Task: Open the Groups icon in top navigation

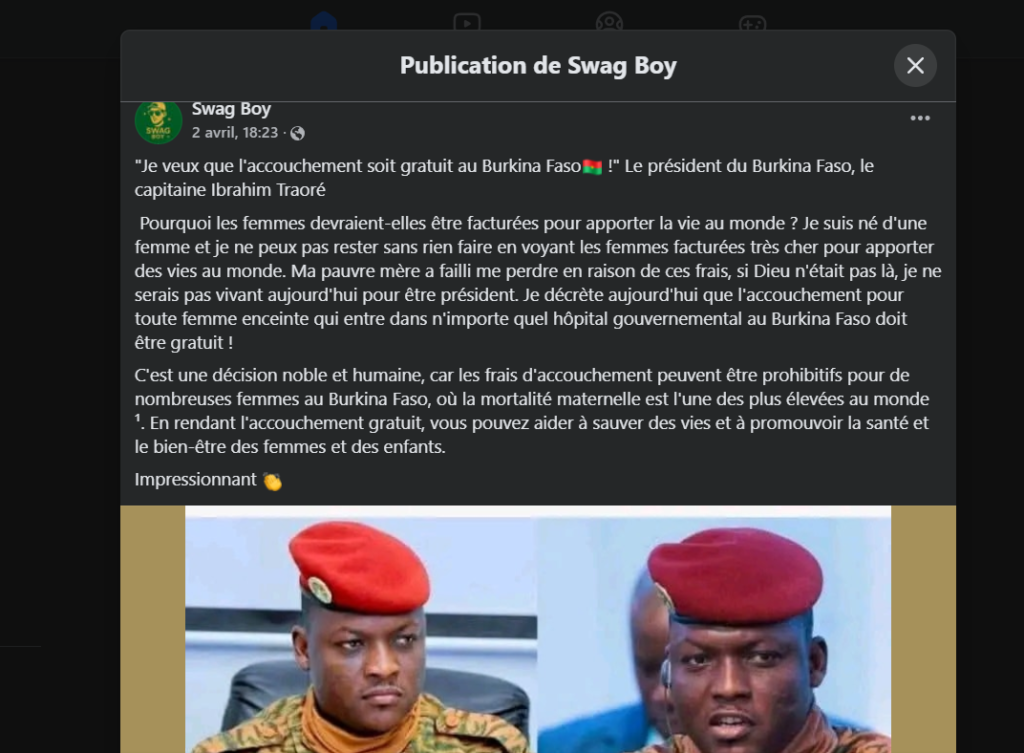Action: pyautogui.click(x=609, y=23)
